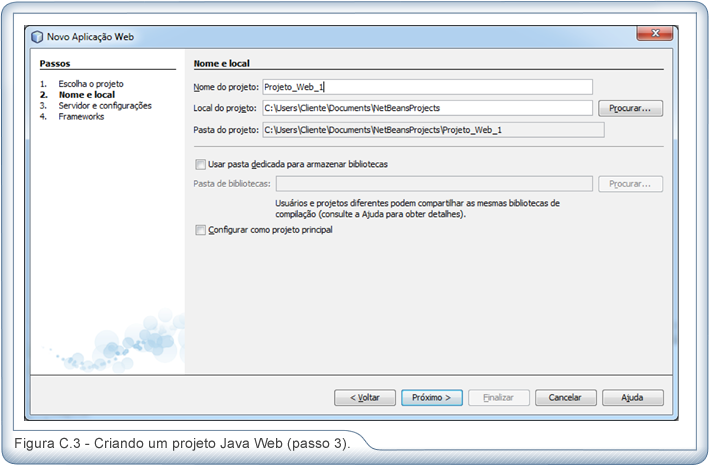
Task: Cancel the wizard with Cancelar
Action: point(566,398)
